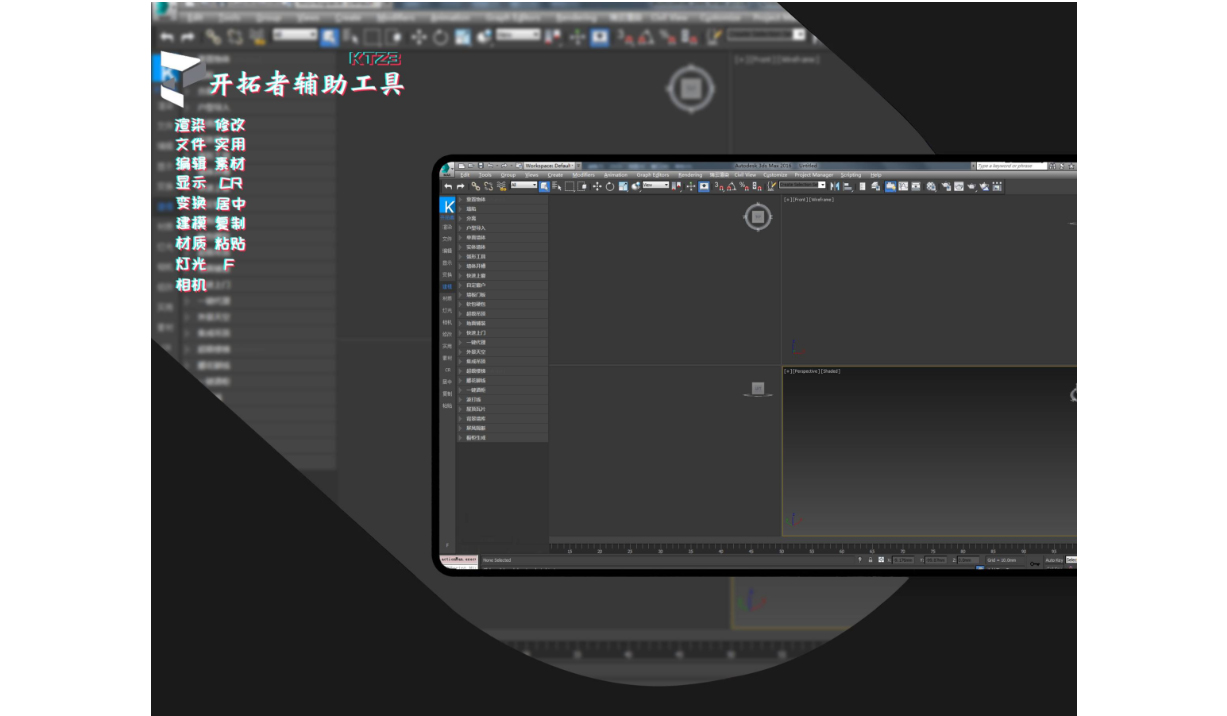This screenshot has width=1227, height=716.
Task: Open the Material Editor icon
Action: [930, 186]
